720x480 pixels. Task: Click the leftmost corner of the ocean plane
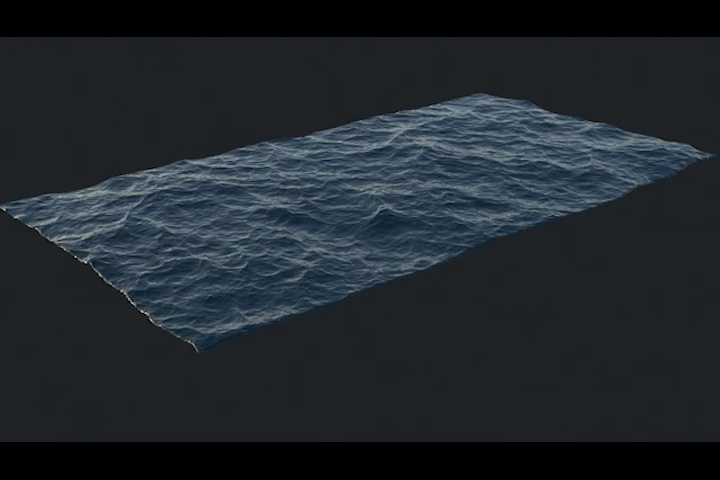click(6, 207)
